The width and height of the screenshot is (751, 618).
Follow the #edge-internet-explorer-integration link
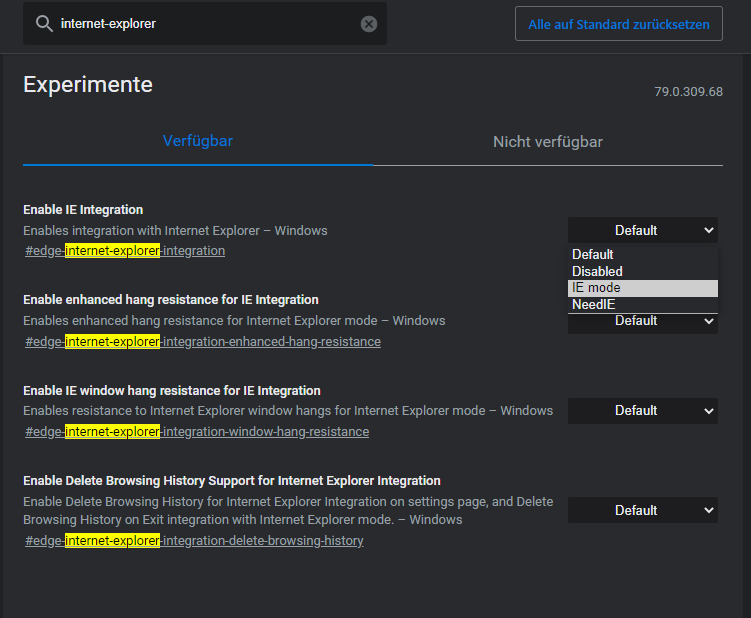[125, 251]
